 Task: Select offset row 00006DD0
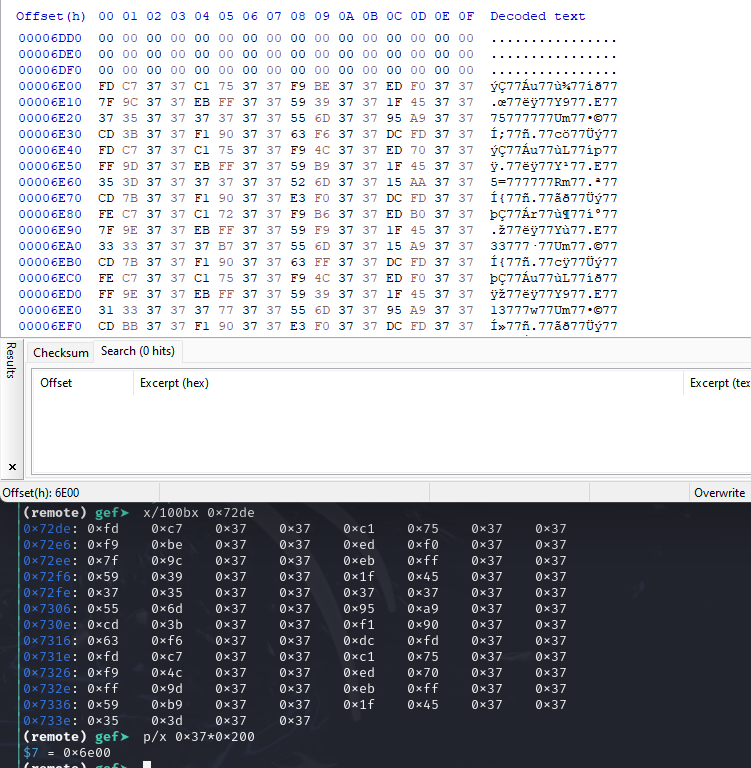[50, 38]
